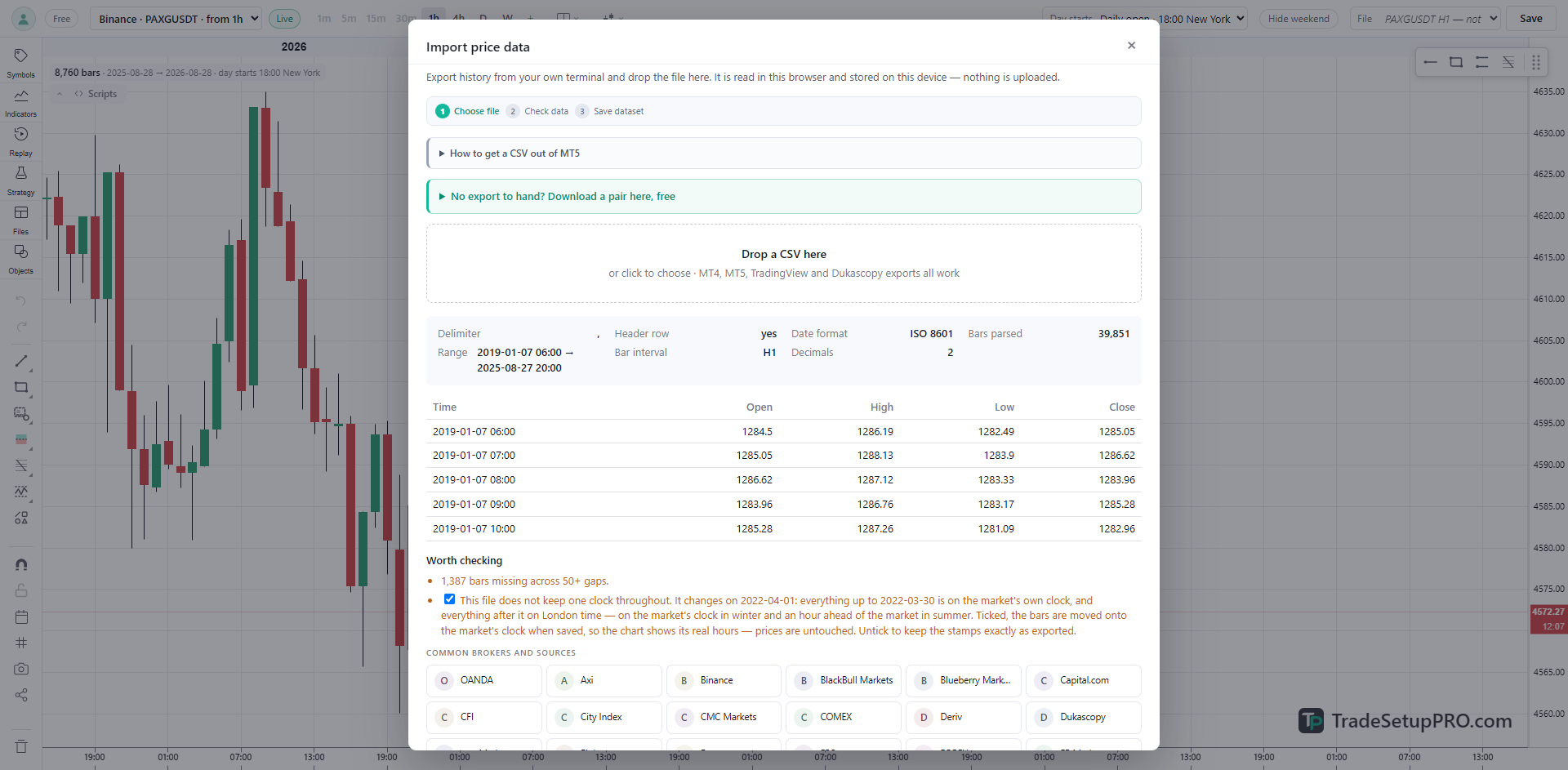Collapse the Scripts panel chevron

[x=60, y=94]
